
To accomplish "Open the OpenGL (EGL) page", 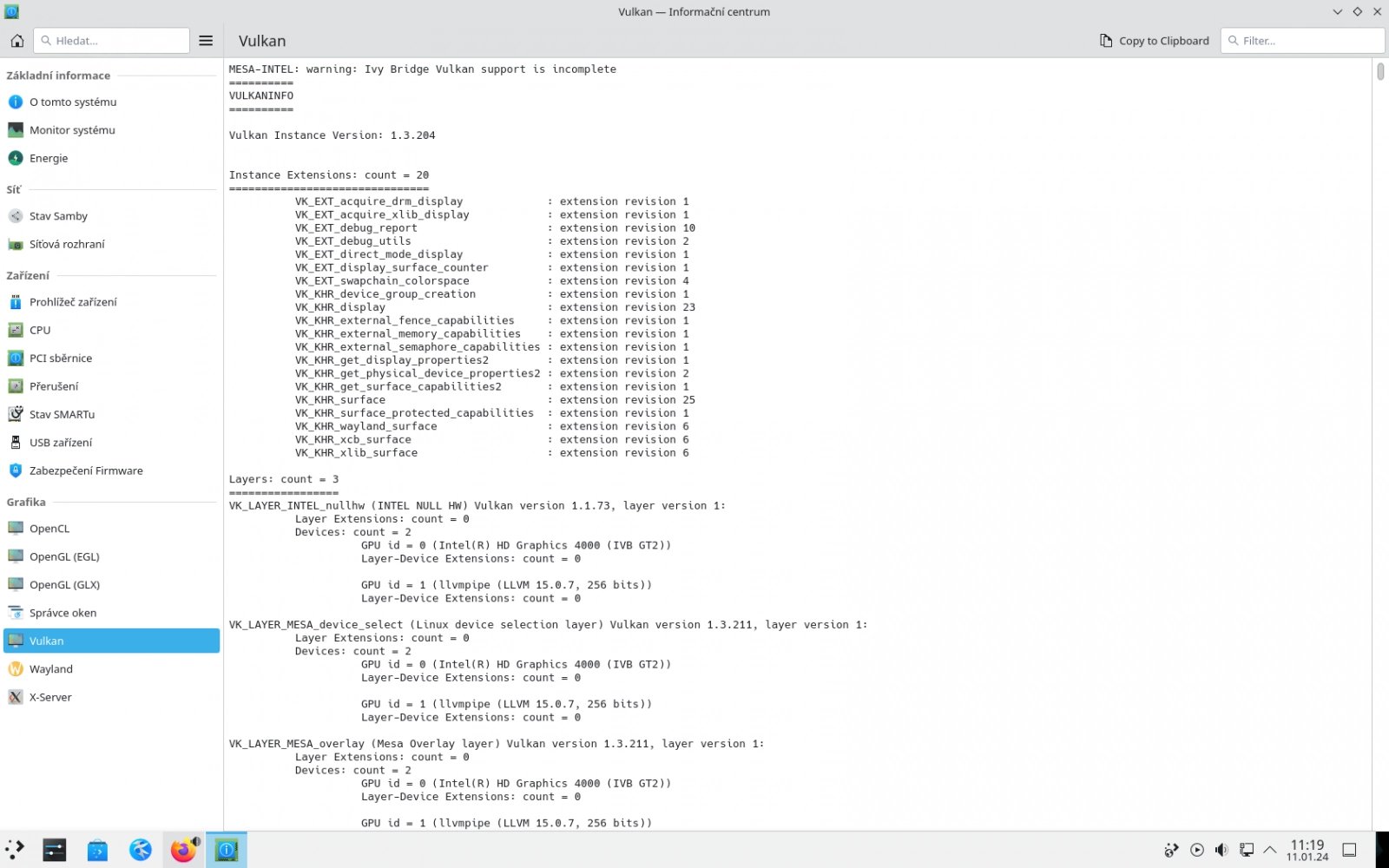I will [111, 556].
